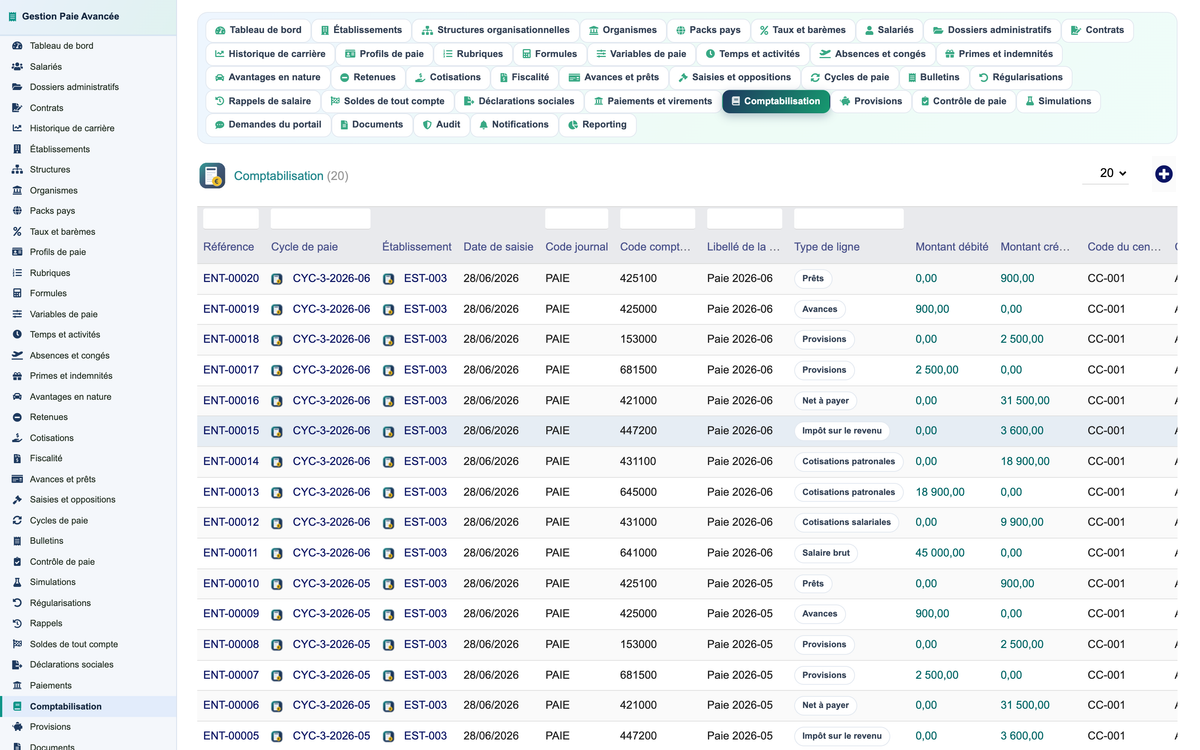Click the Organismes bank icon in sidebar
The width and height of the screenshot is (1200, 750).
(x=17, y=190)
